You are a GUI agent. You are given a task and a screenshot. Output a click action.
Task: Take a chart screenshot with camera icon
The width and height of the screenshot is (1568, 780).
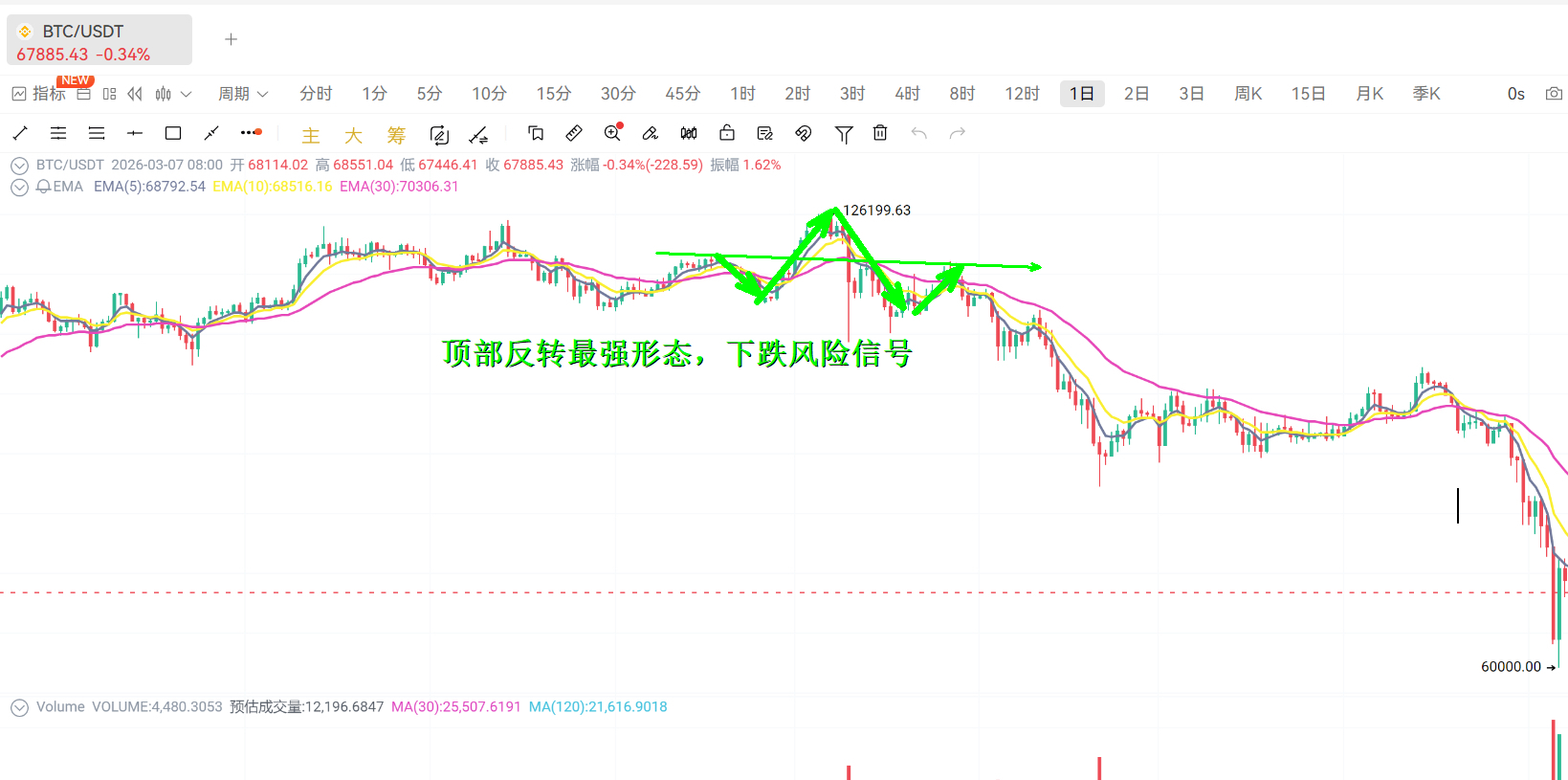point(1554,94)
